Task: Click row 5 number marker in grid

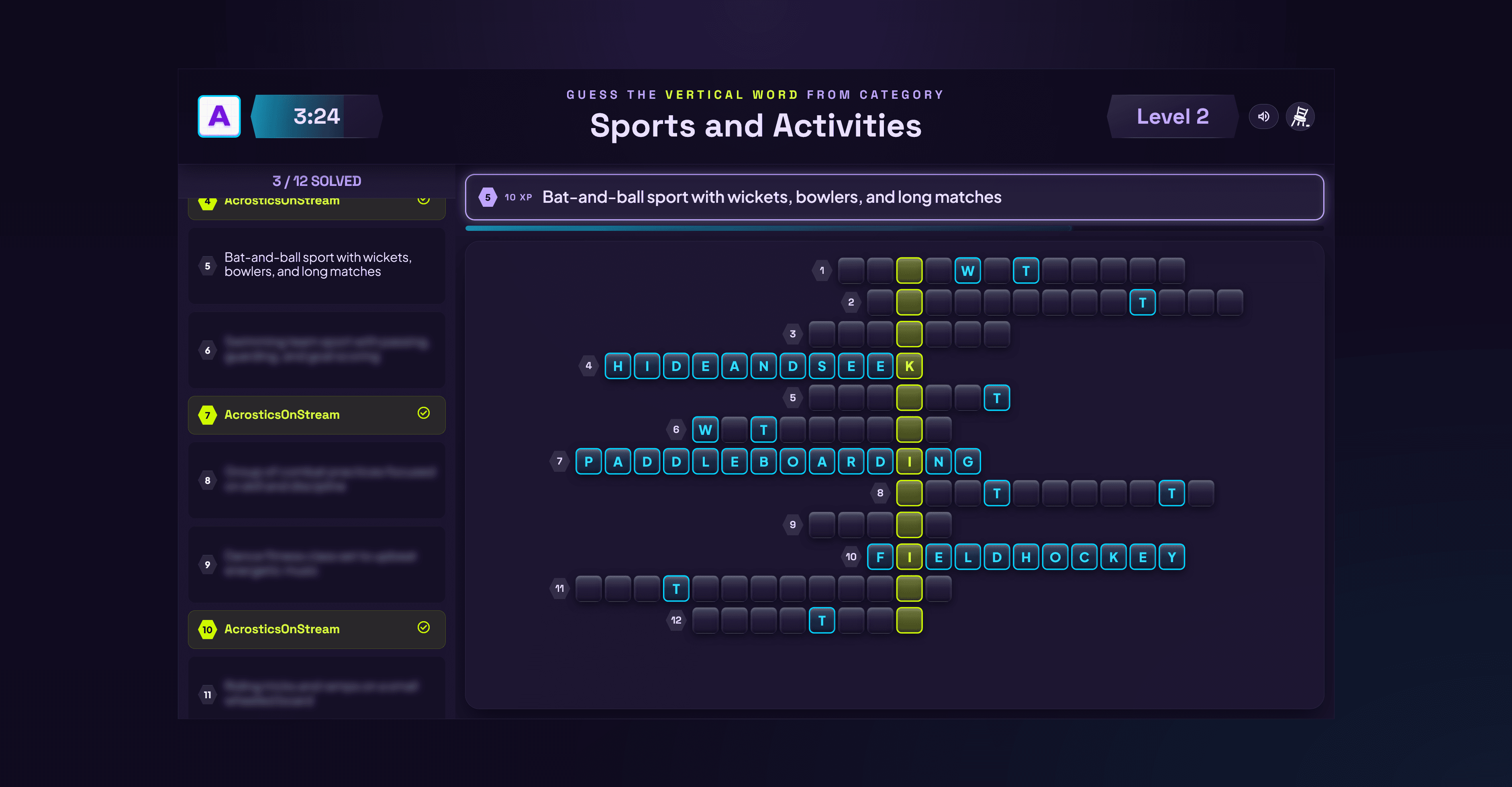Action: (792, 398)
